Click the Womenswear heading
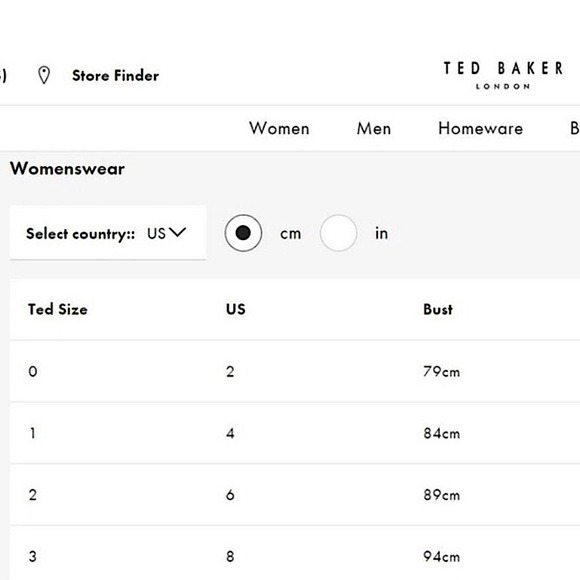The height and width of the screenshot is (580, 580). 67,169
